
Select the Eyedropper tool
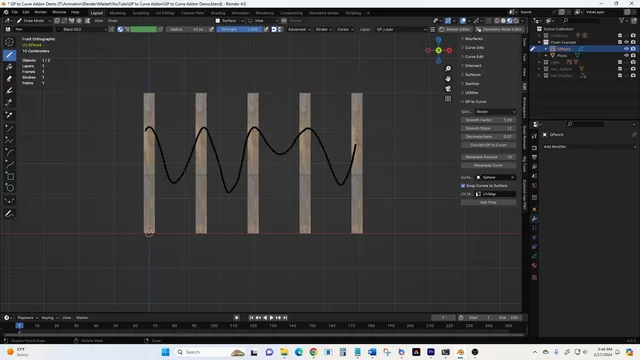tap(9, 115)
